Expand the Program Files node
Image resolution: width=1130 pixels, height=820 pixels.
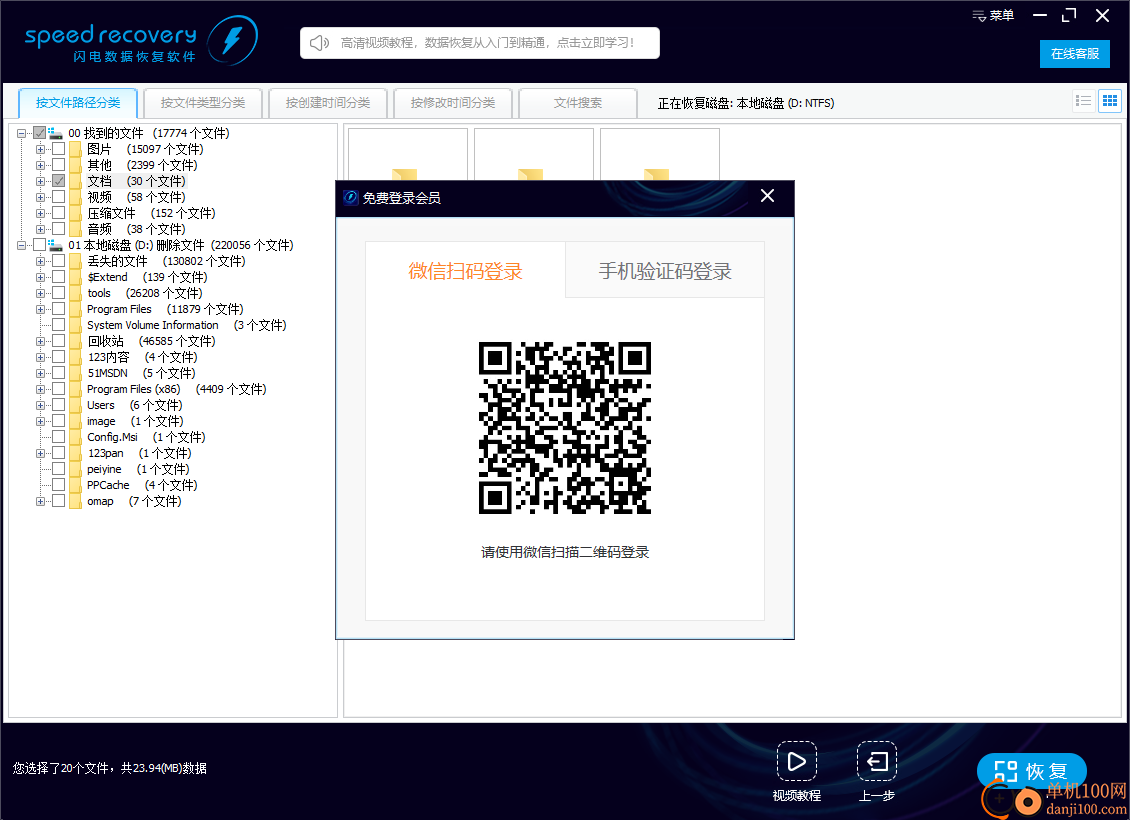click(40, 309)
